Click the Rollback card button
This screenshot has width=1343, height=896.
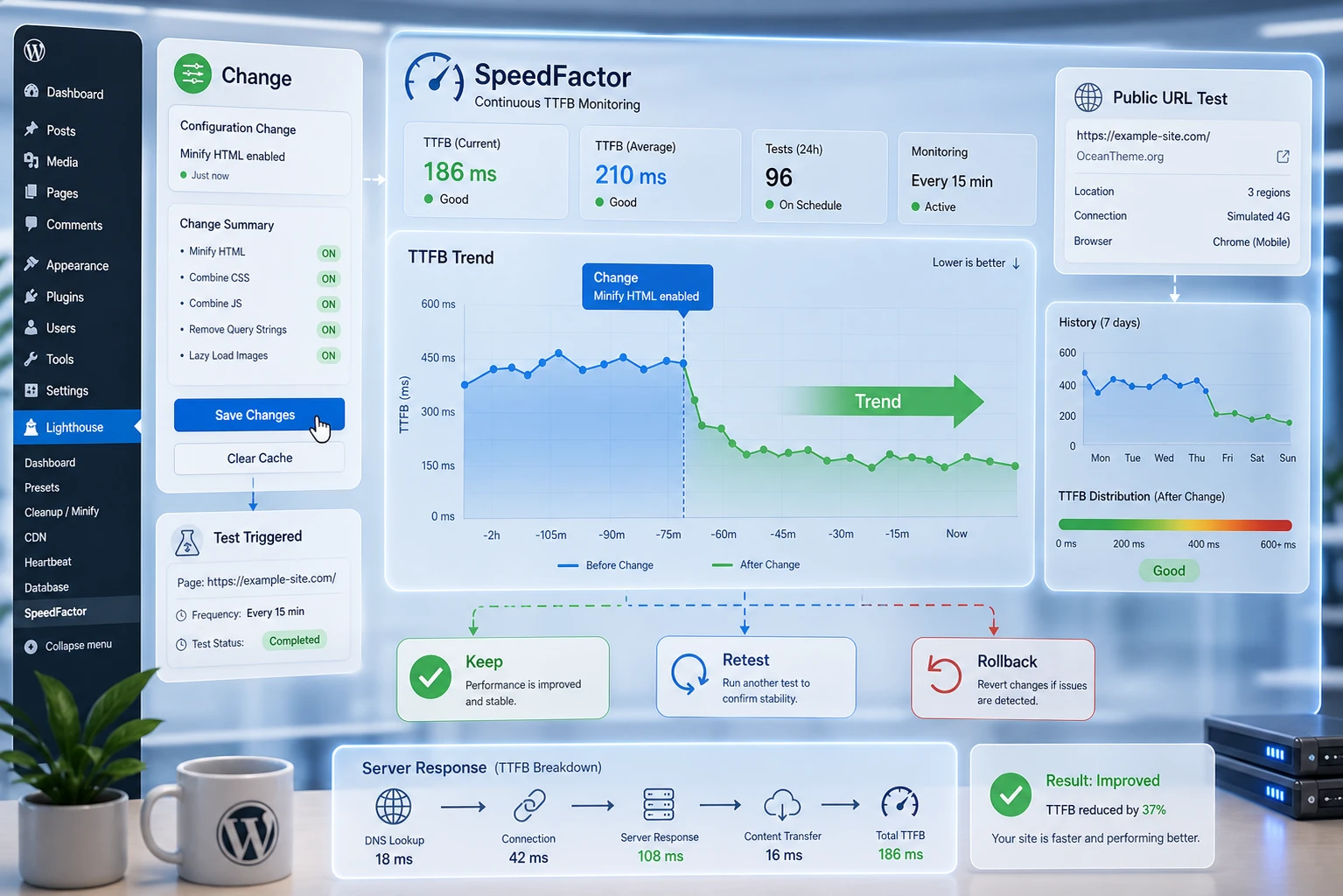(x=1003, y=679)
